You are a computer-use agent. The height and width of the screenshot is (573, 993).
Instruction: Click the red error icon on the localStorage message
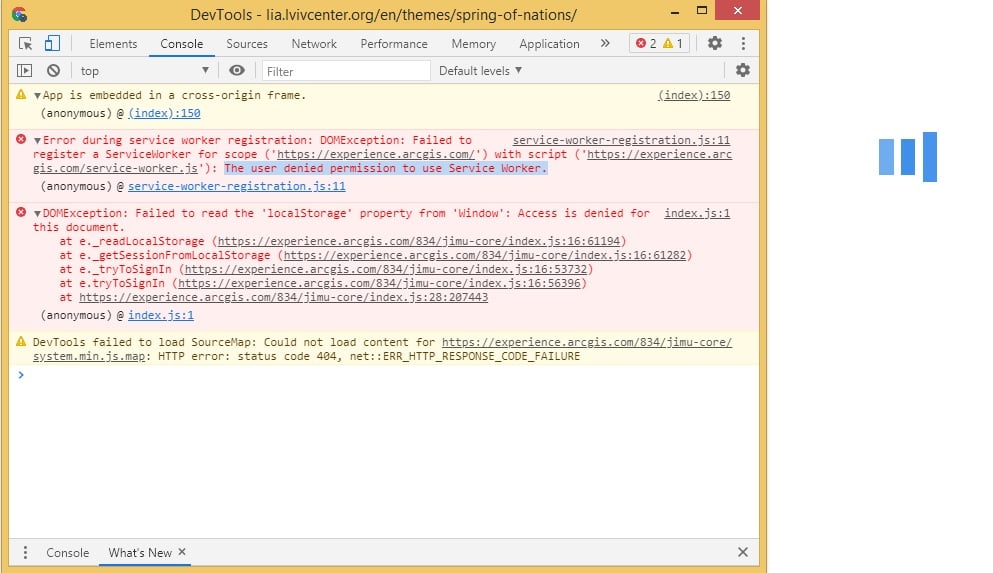click(21, 212)
